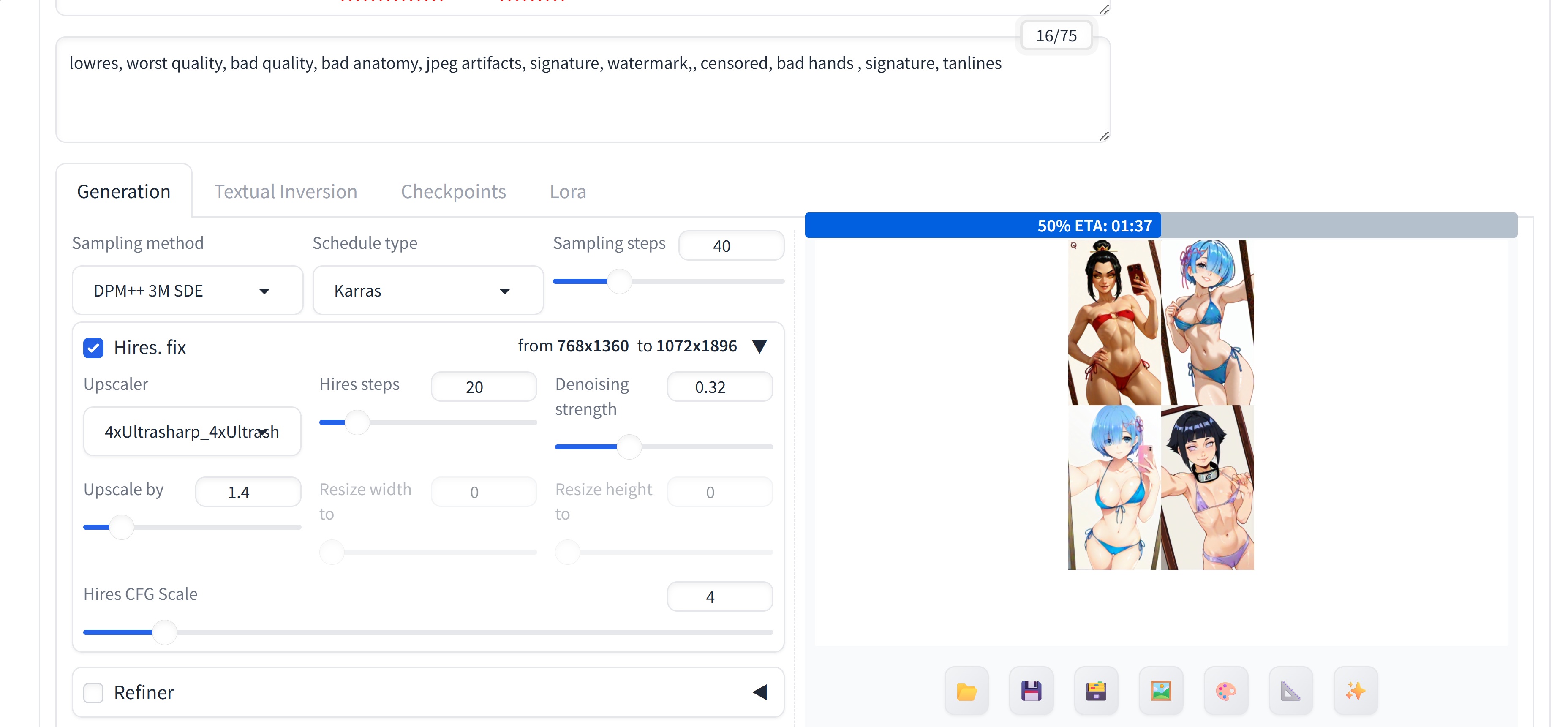Open the Sampling method dropdown

point(187,291)
